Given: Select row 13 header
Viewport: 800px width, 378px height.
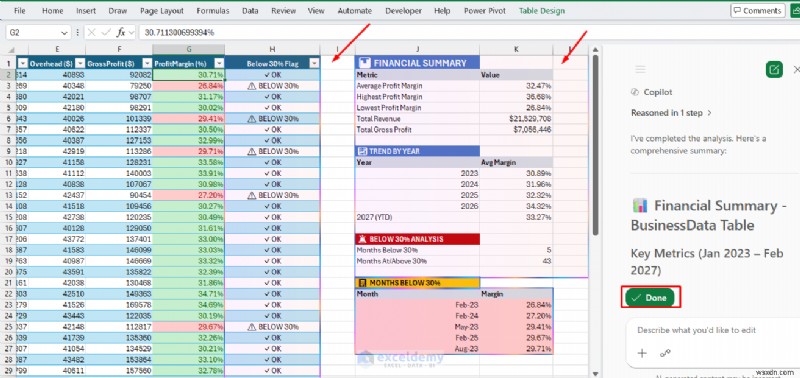Looking at the screenshot, I should [x=8, y=195].
